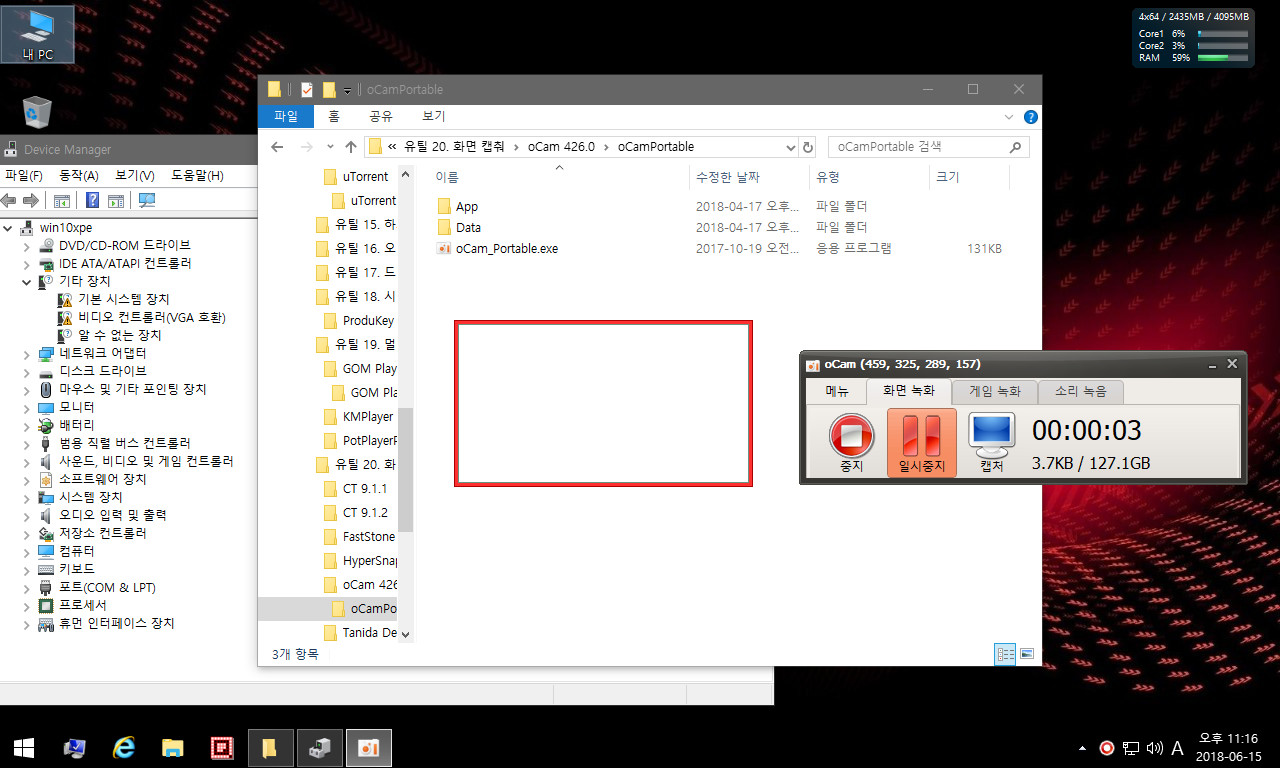Open 도움말(H) menu in Device Manager
This screenshot has width=1280, height=768.
pos(197,176)
